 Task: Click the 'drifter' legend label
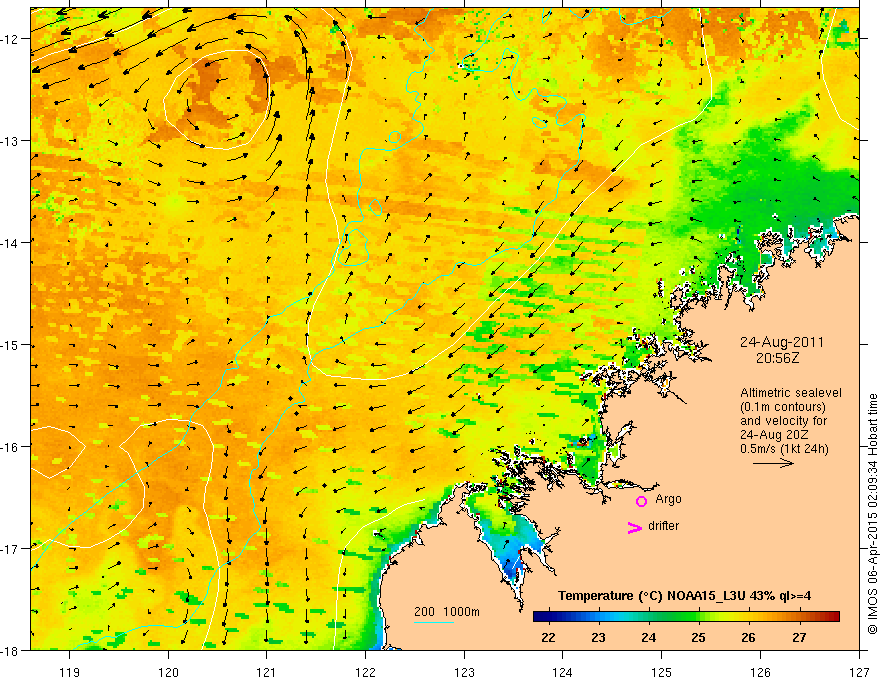pyautogui.click(x=663, y=526)
